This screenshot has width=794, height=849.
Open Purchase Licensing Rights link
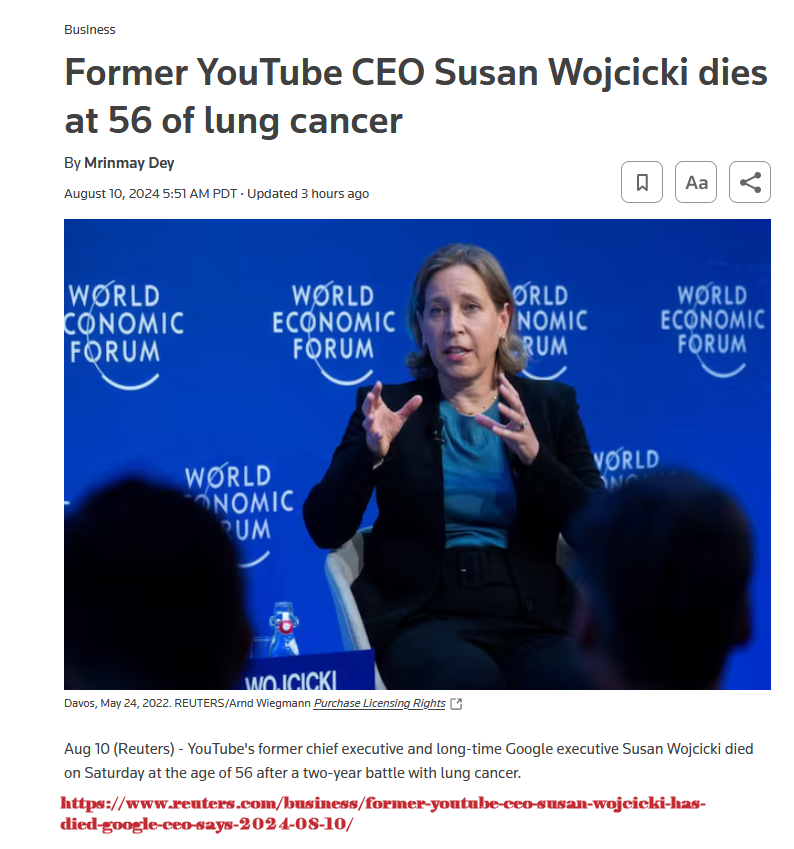(x=379, y=703)
